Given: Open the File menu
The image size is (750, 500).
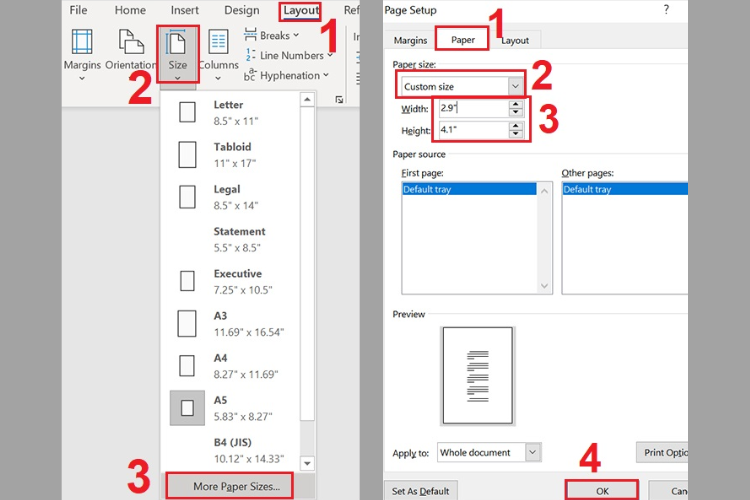Looking at the screenshot, I should pos(78,10).
